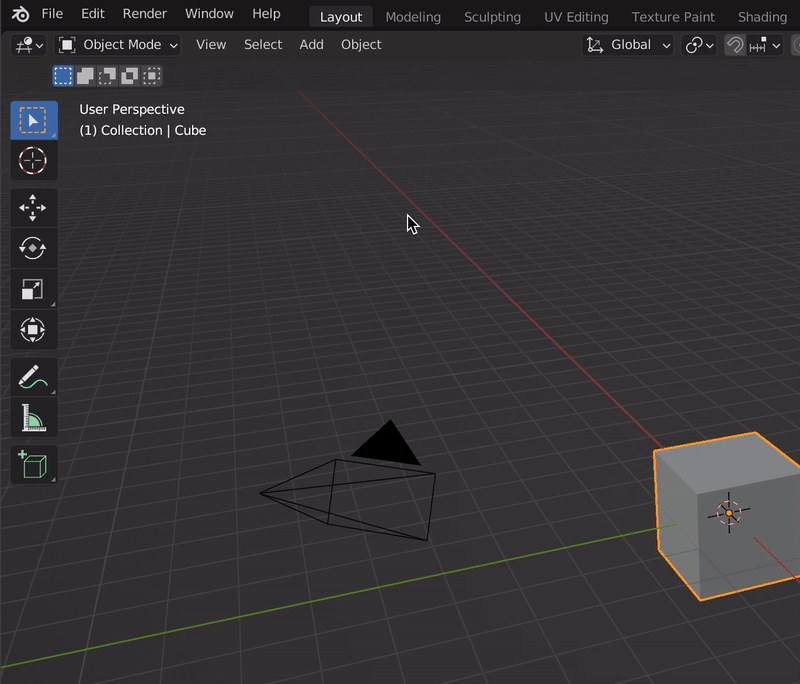
Task: Click the Blender logo icon
Action: pyautogui.click(x=20, y=15)
